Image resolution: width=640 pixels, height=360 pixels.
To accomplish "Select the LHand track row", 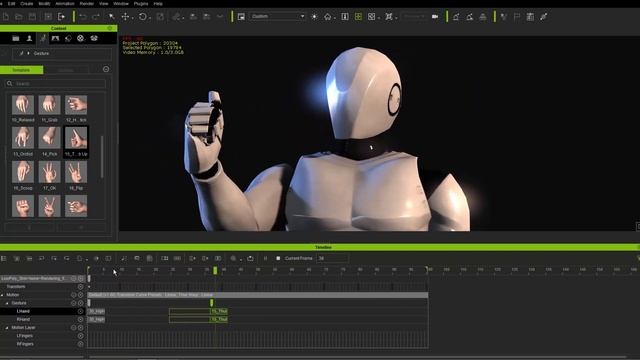I will [42, 311].
